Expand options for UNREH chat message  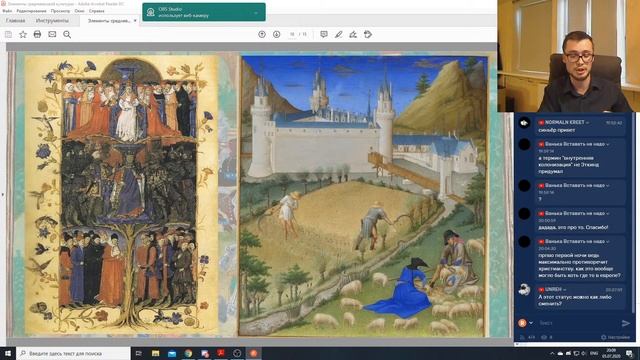(x=565, y=289)
